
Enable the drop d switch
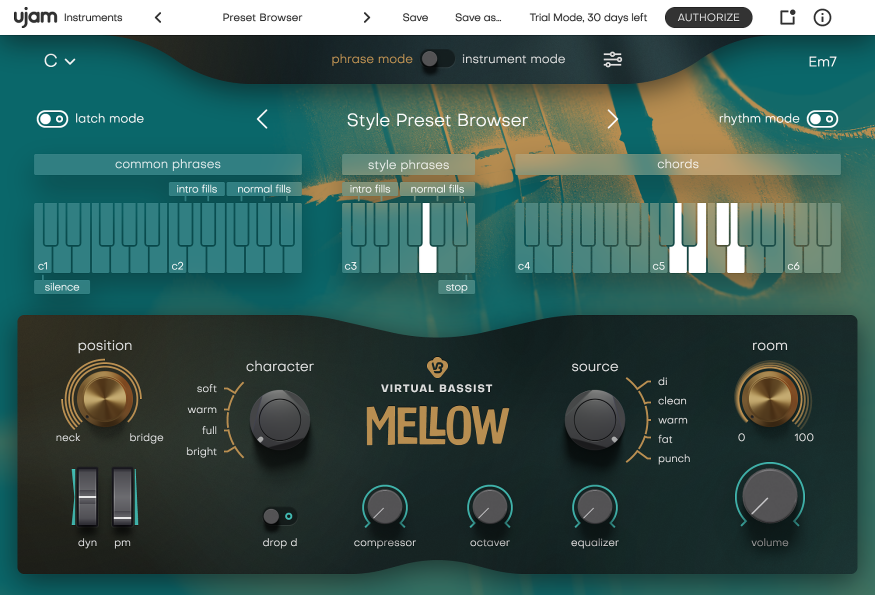click(280, 516)
